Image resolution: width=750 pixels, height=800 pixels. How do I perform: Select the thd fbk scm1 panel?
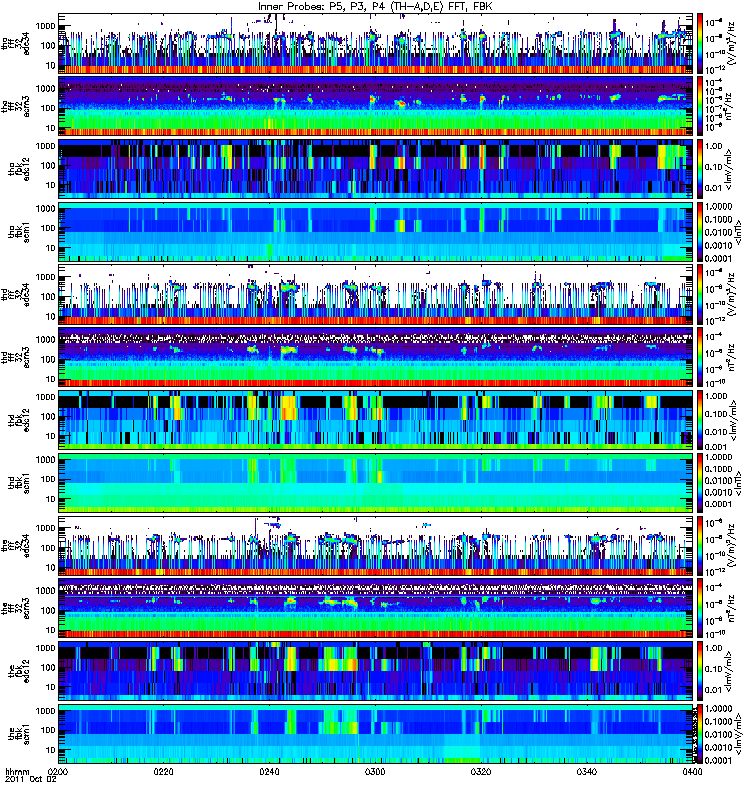(375, 483)
